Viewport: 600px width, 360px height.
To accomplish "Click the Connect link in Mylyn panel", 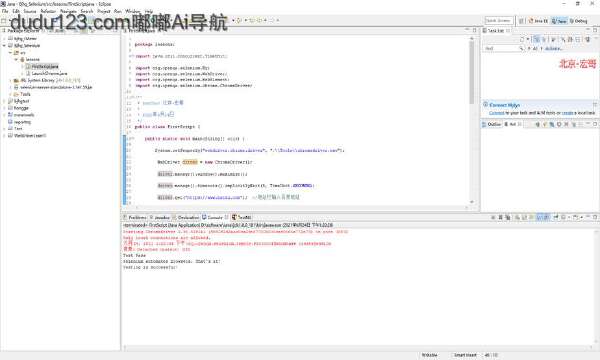I will (x=497, y=113).
